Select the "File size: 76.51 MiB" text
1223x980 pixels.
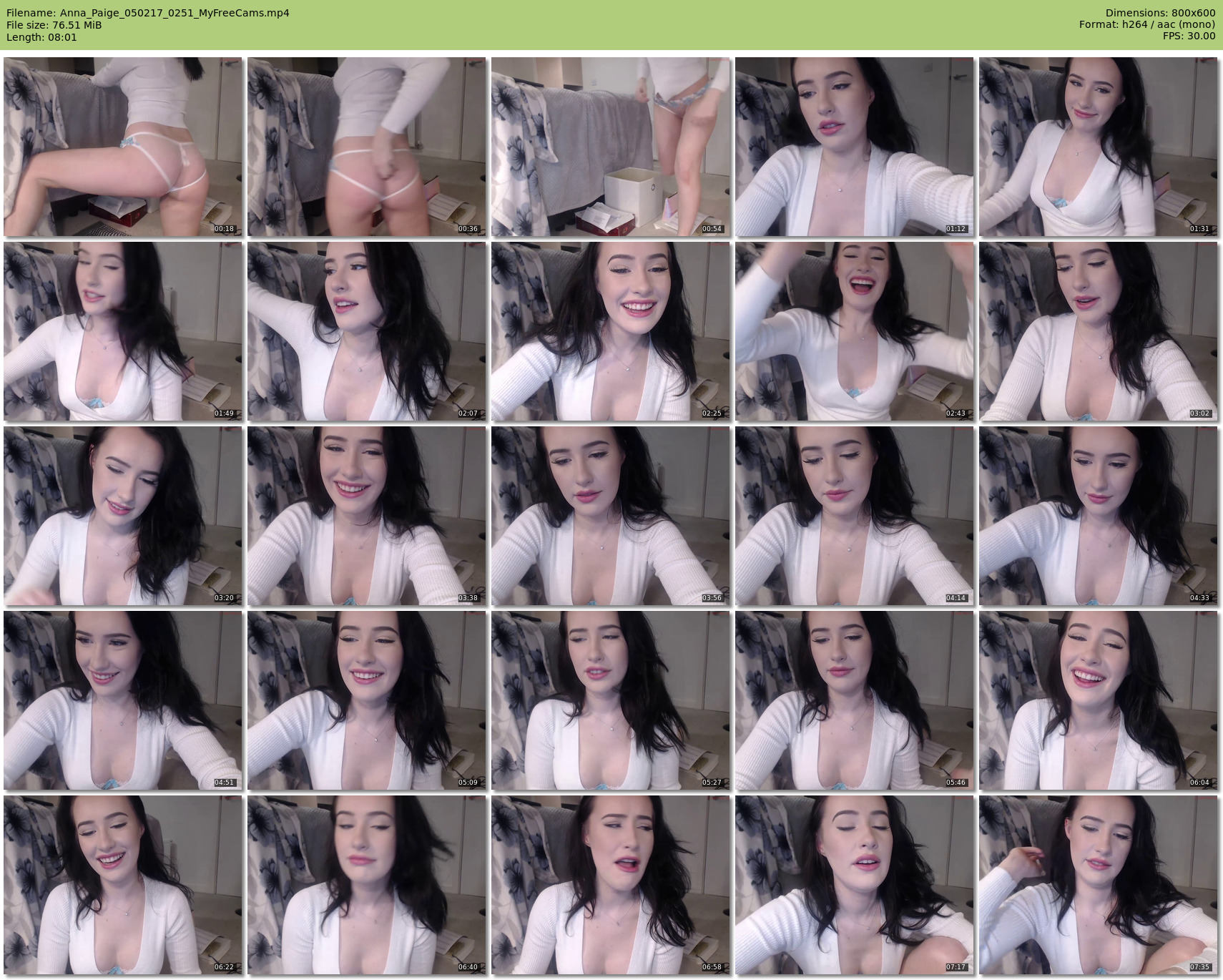tap(54, 25)
